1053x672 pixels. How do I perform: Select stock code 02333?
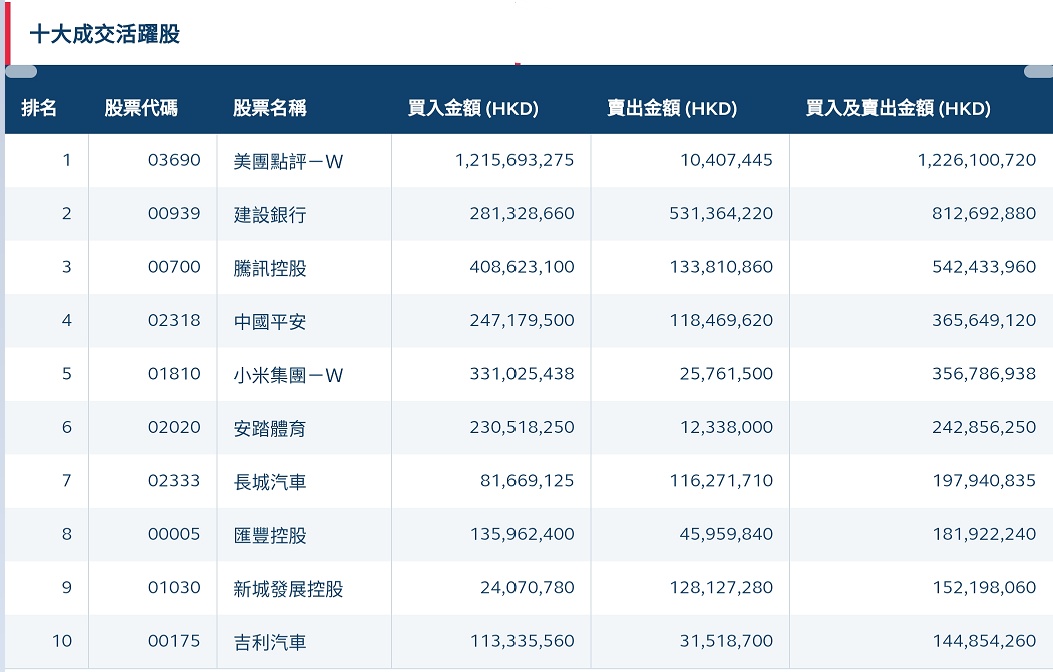[174, 481]
